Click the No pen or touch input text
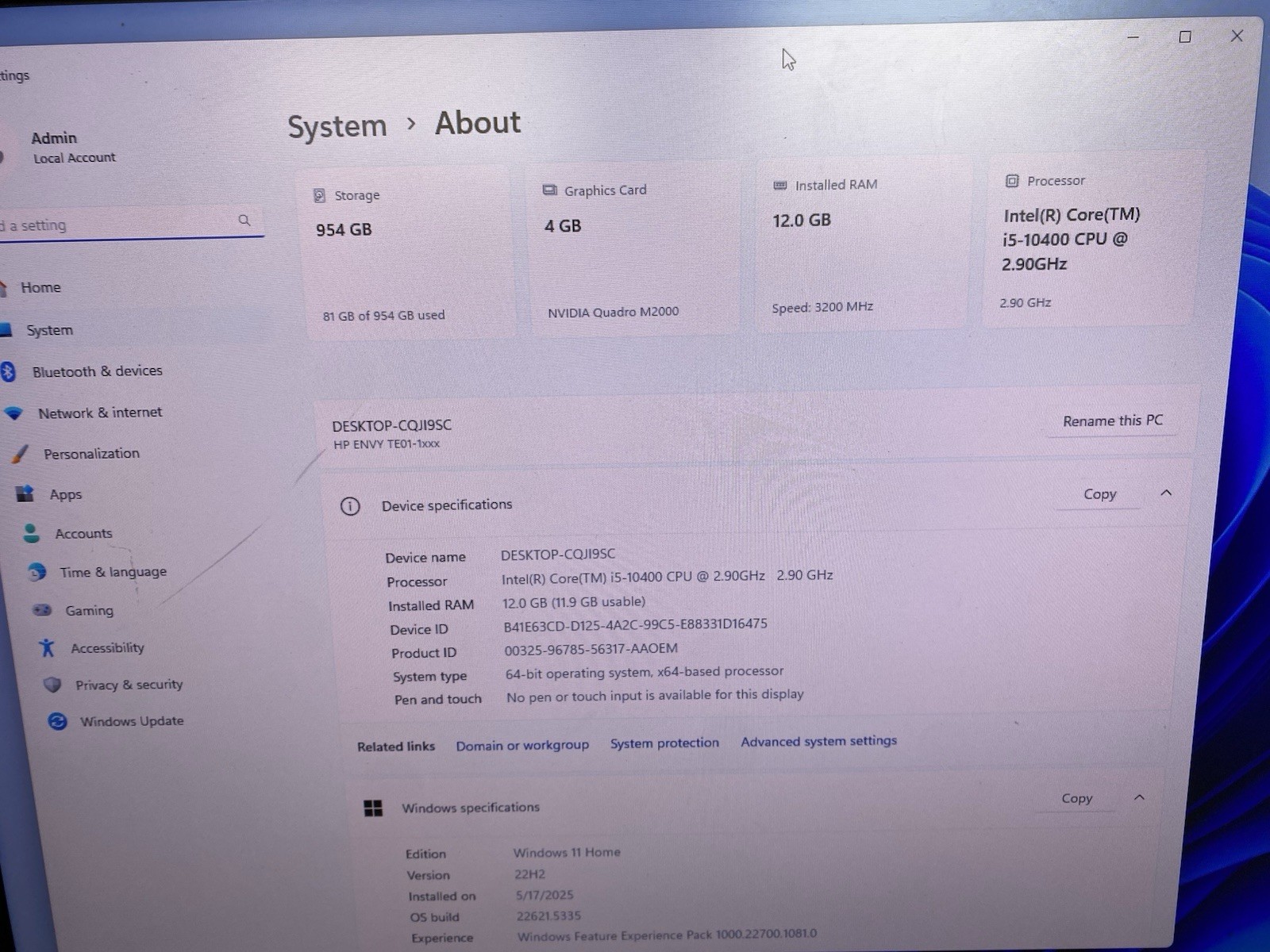Screen dimensions: 1270x952 655,696
